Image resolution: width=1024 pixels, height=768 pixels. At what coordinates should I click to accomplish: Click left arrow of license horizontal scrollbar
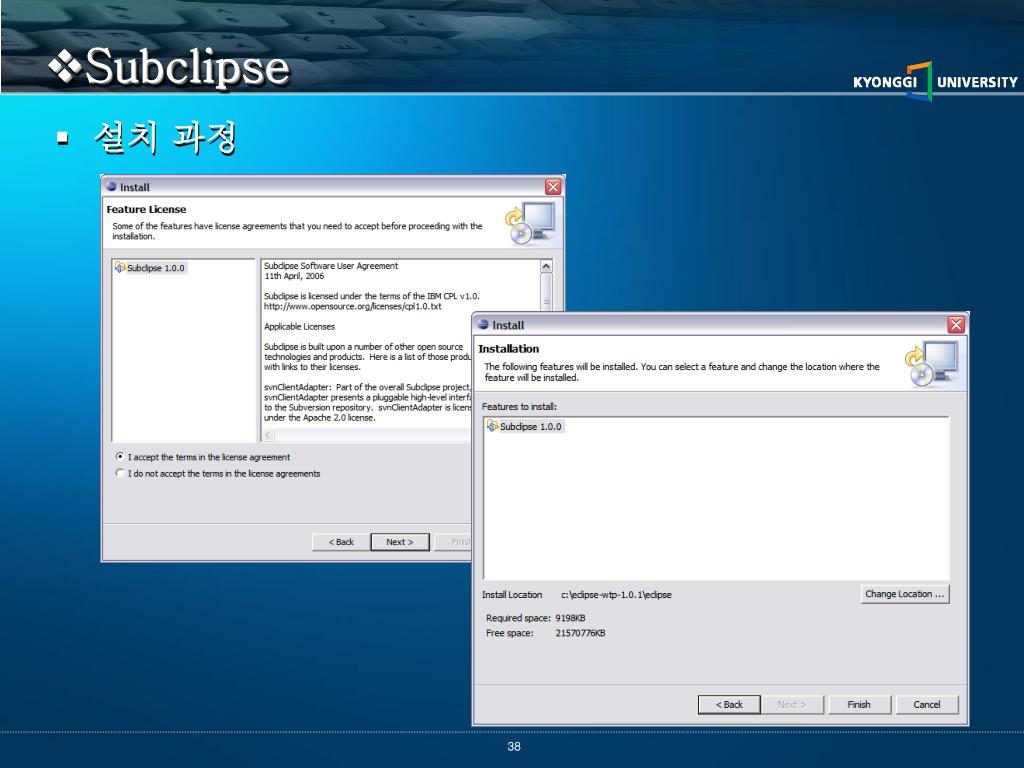coord(268,435)
